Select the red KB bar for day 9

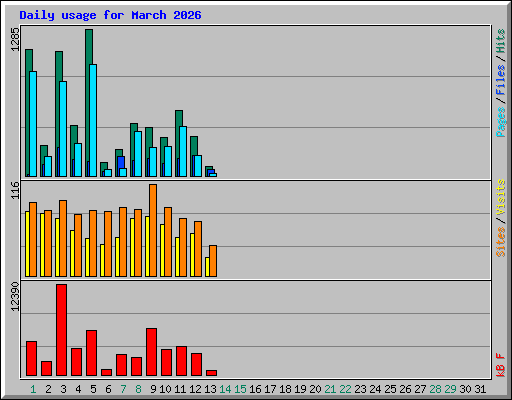(151, 352)
